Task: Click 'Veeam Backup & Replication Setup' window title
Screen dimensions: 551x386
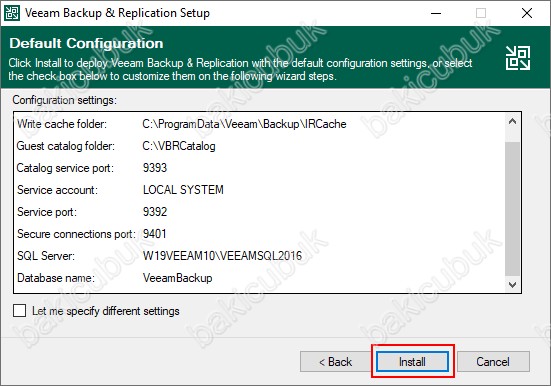Action: pos(117,13)
